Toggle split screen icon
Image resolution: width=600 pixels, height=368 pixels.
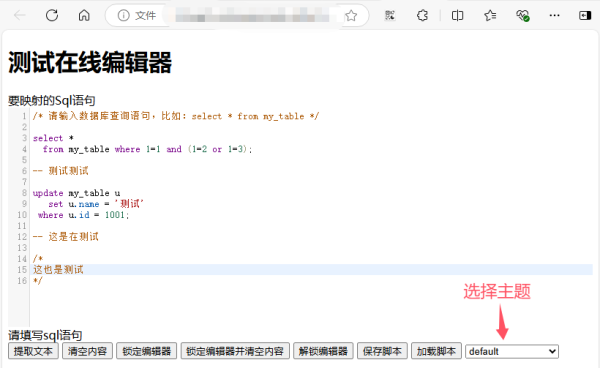tap(457, 15)
